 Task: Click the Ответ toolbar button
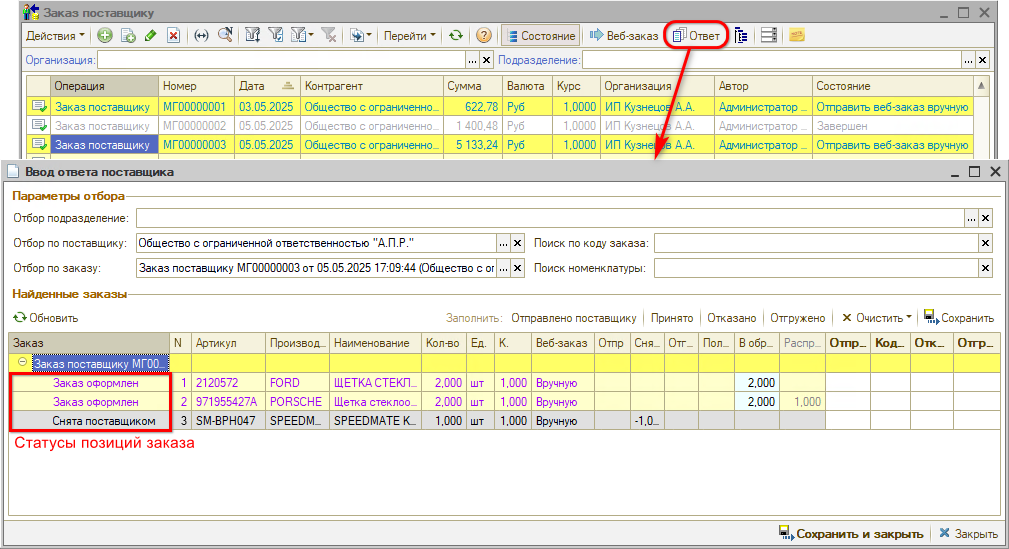point(696,35)
